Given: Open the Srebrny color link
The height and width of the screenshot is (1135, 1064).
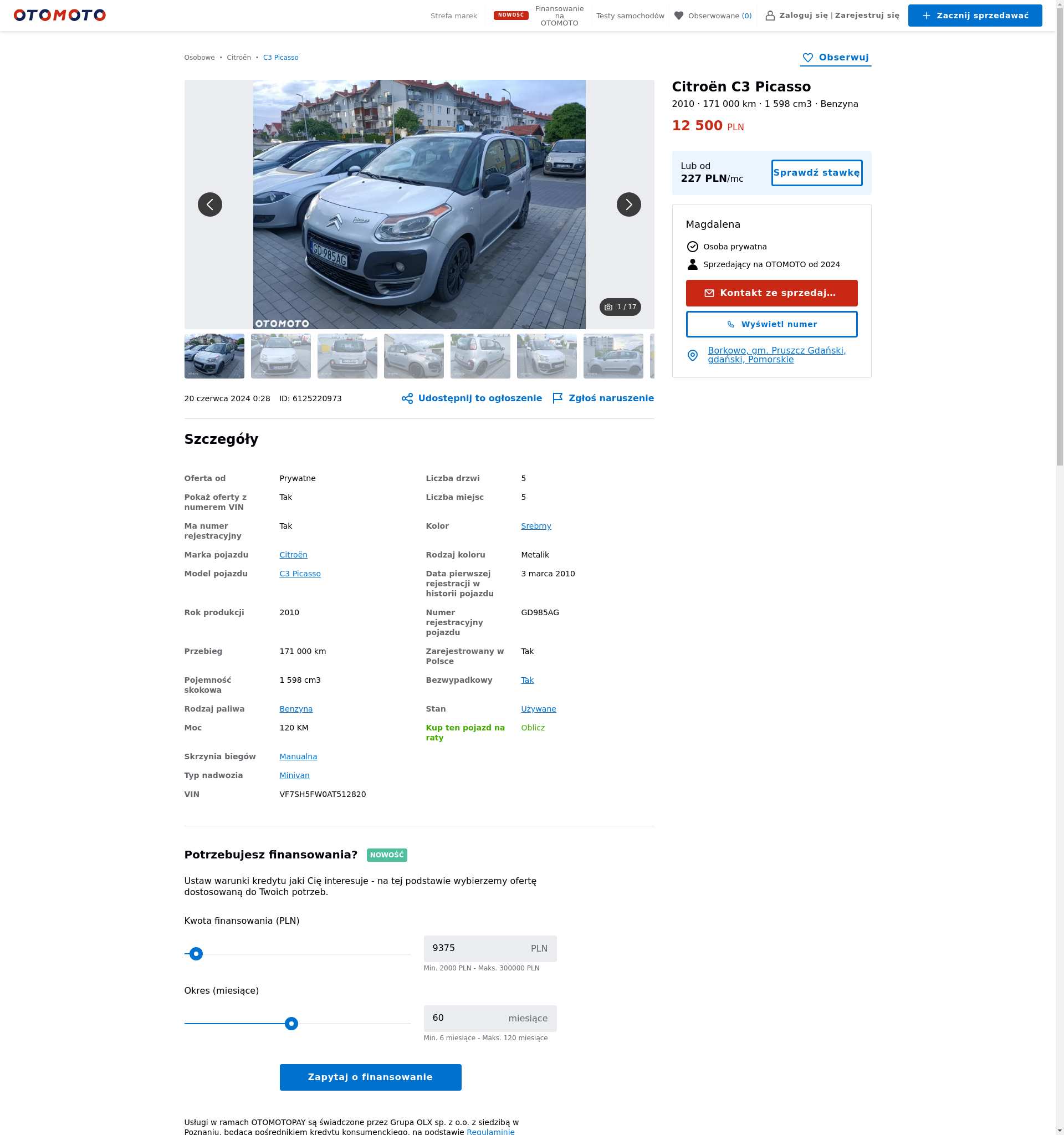Looking at the screenshot, I should click(x=535, y=526).
